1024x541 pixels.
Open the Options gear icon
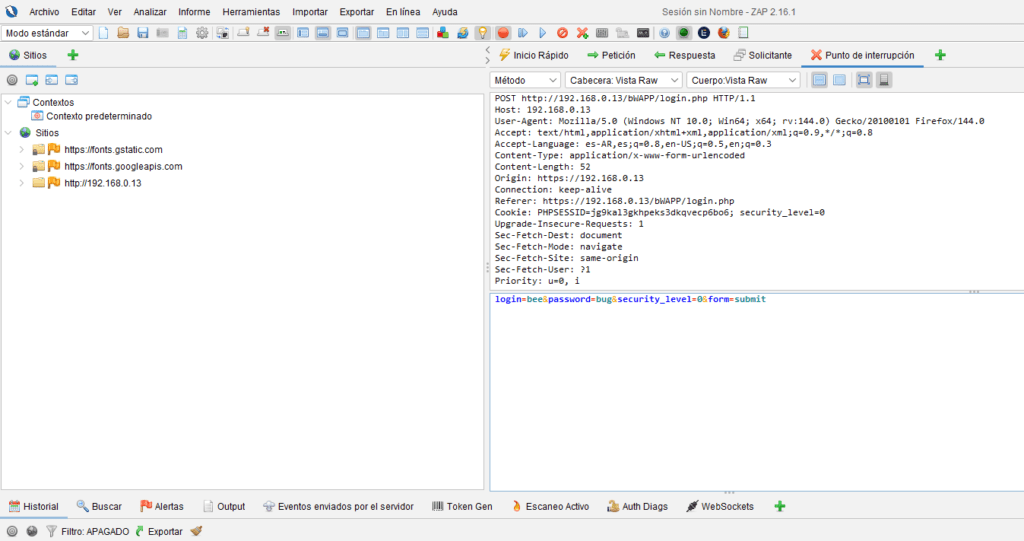pos(202,33)
